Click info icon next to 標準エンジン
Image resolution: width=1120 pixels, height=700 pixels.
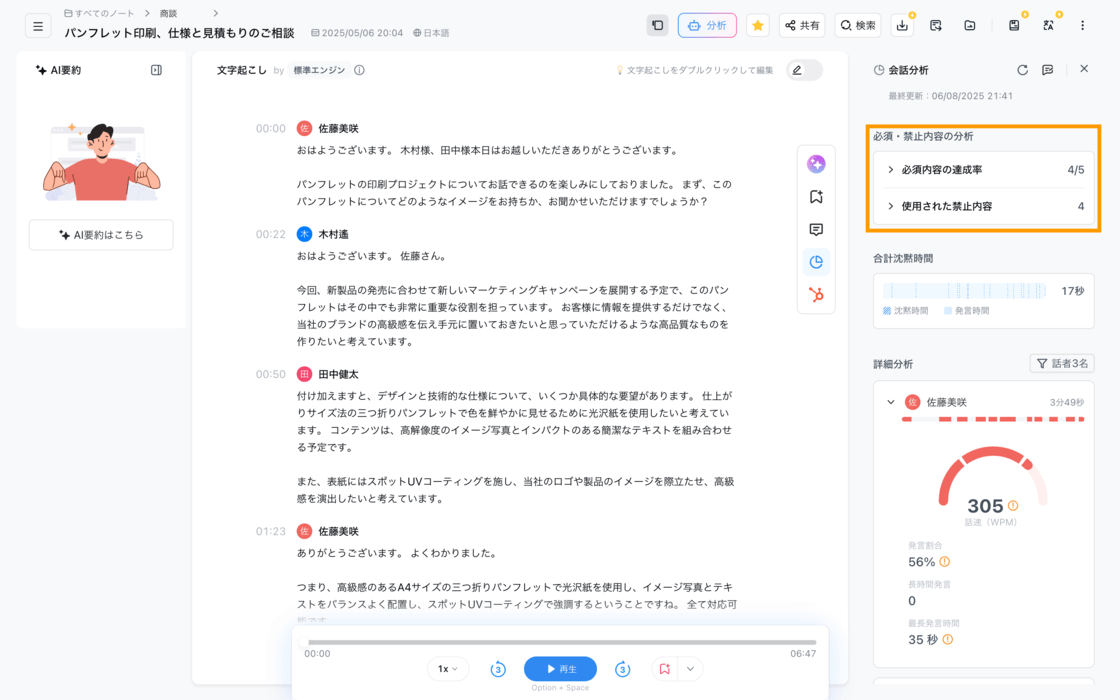(359, 70)
